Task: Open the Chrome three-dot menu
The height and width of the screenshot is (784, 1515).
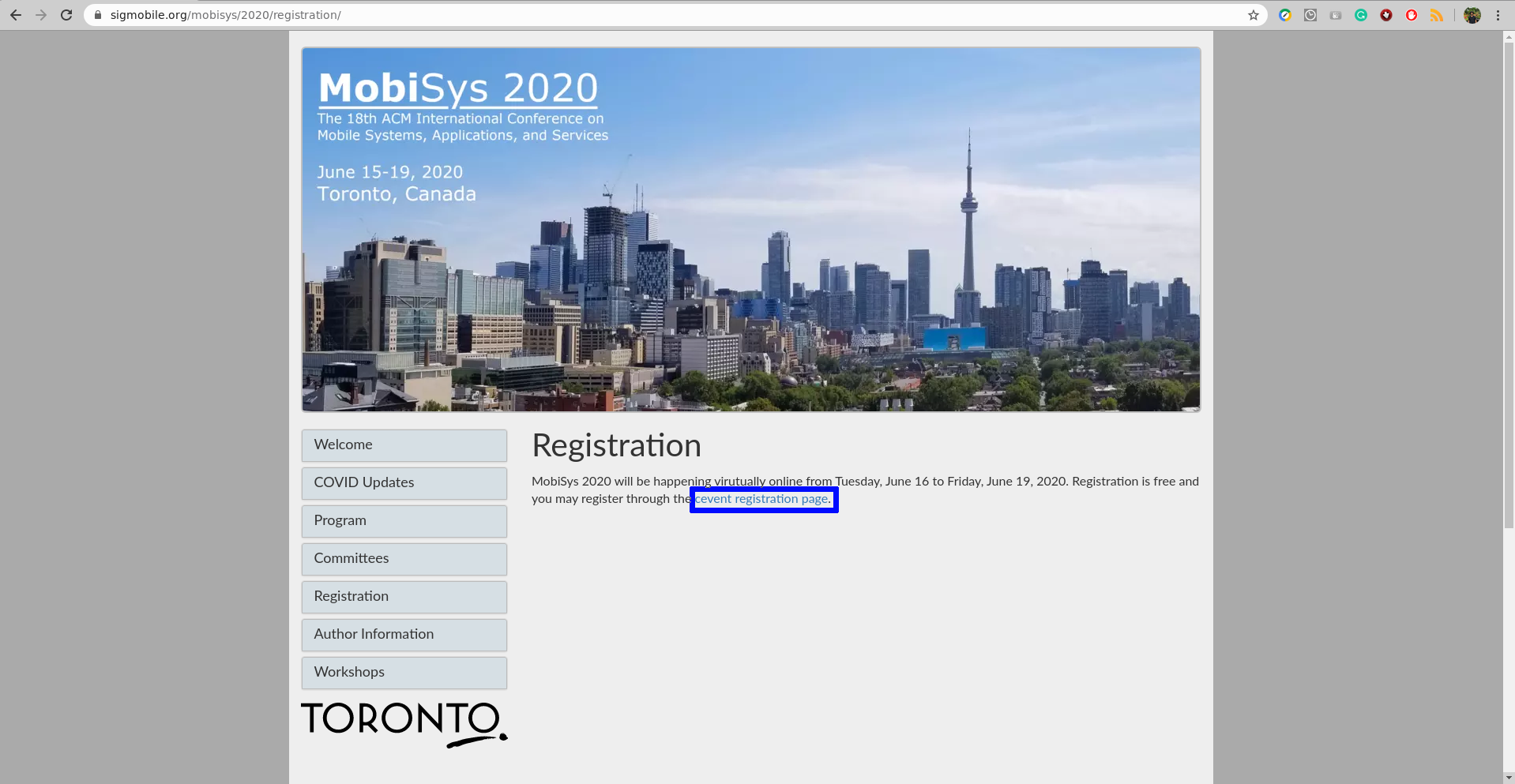Action: tap(1498, 15)
